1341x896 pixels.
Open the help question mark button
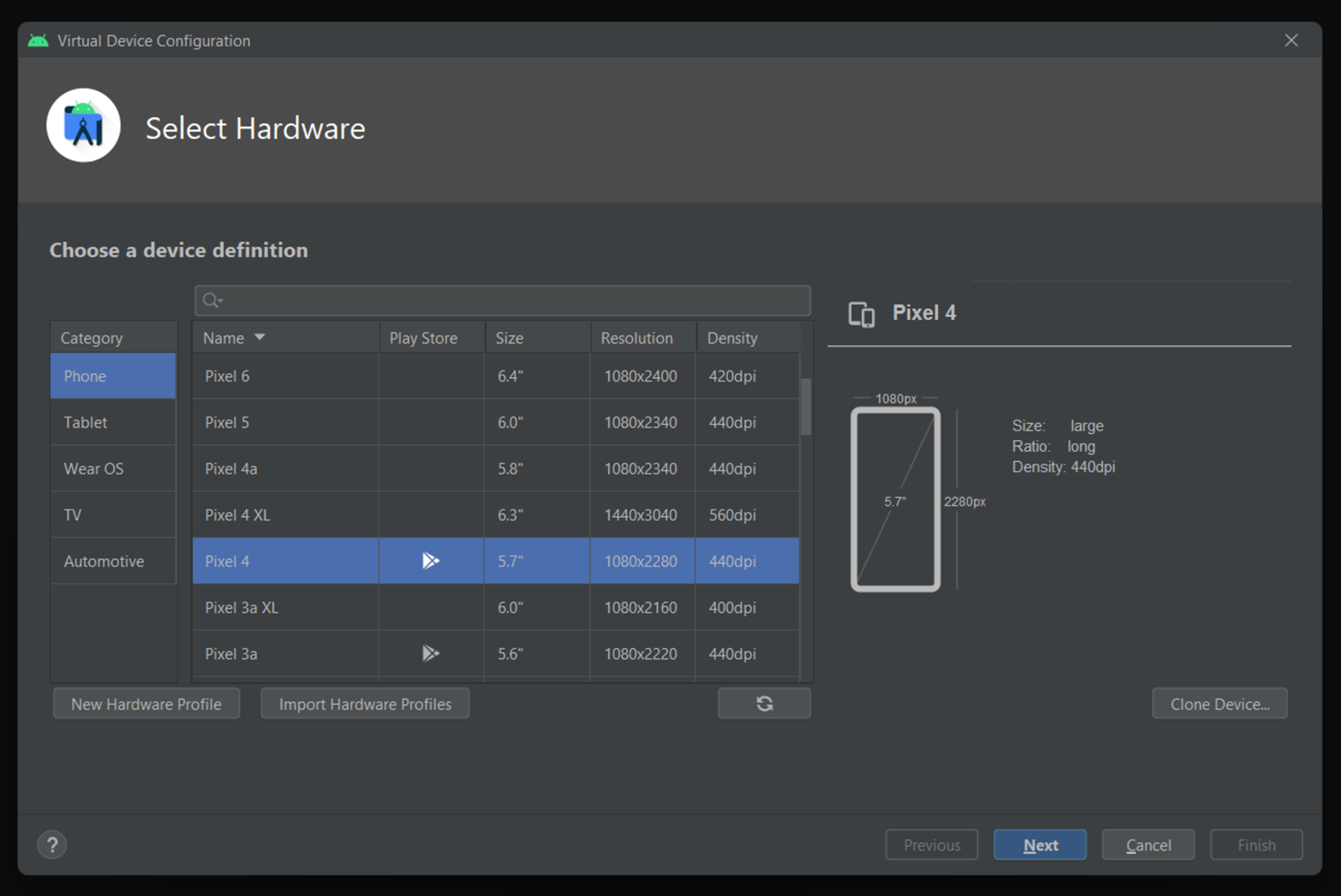coord(52,845)
